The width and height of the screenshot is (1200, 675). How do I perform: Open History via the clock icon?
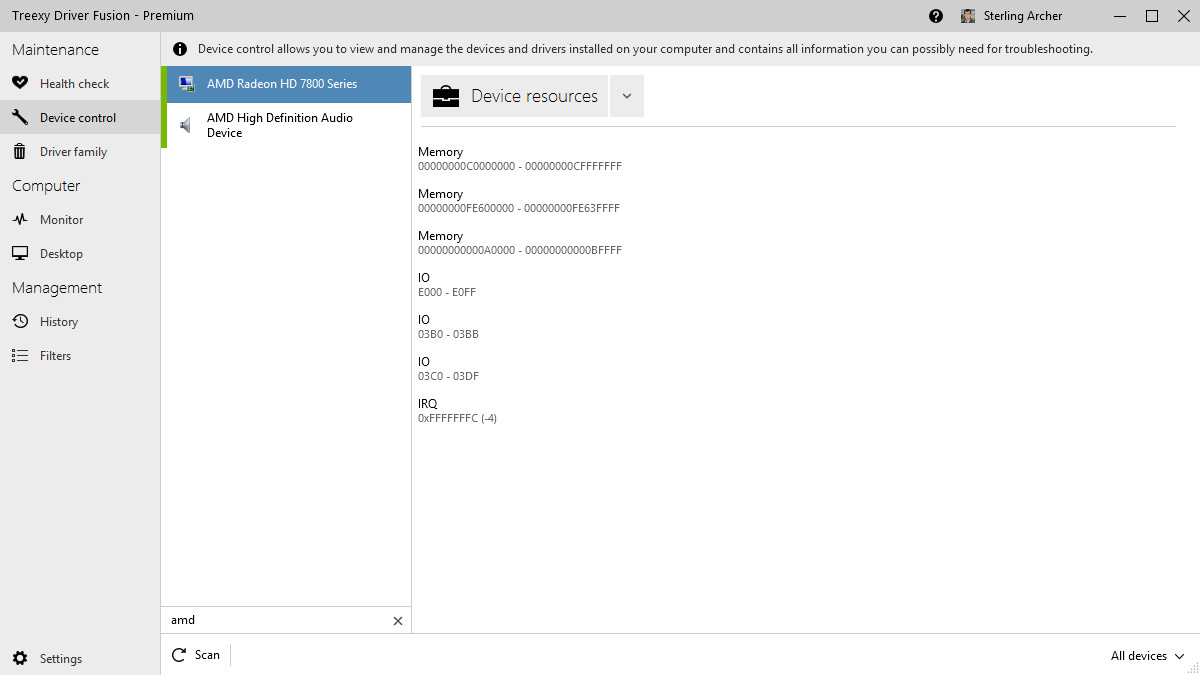point(20,321)
